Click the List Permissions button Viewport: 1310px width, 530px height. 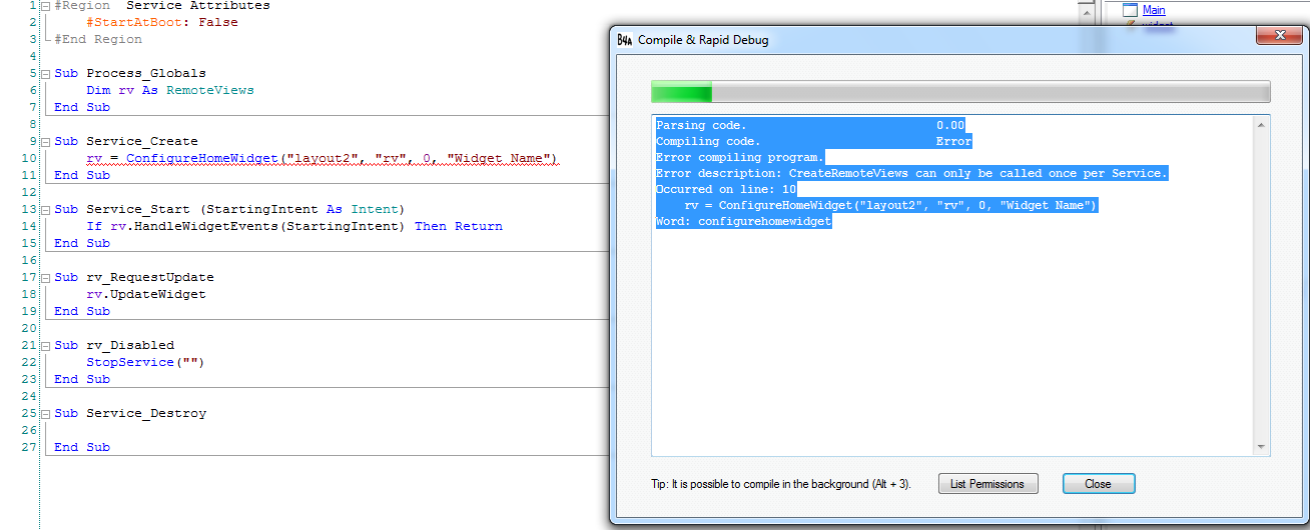click(x=988, y=484)
